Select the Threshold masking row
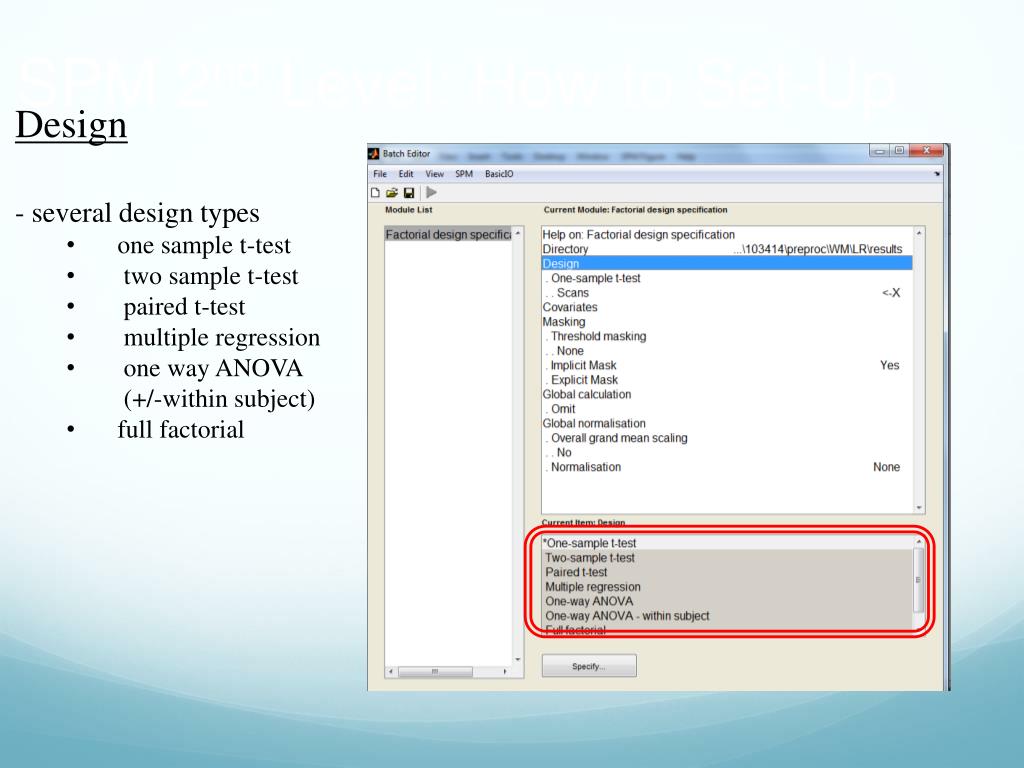Screen dimensions: 1024x768 727,336
